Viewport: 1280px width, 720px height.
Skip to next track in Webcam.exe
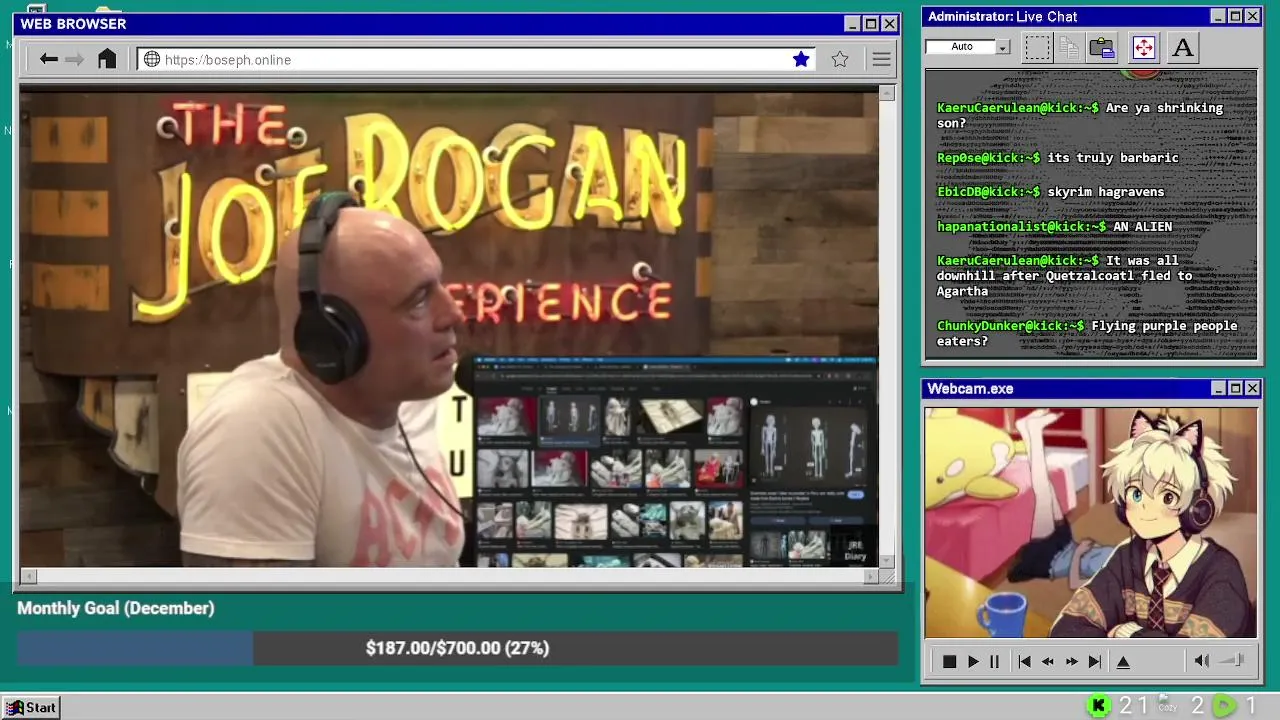point(1095,661)
